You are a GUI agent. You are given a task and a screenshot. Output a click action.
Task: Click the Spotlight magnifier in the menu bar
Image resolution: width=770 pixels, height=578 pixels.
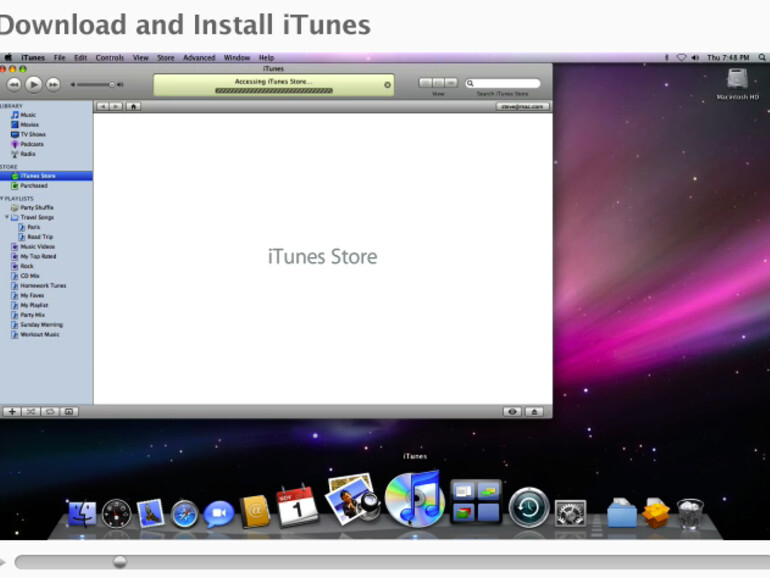coord(762,57)
